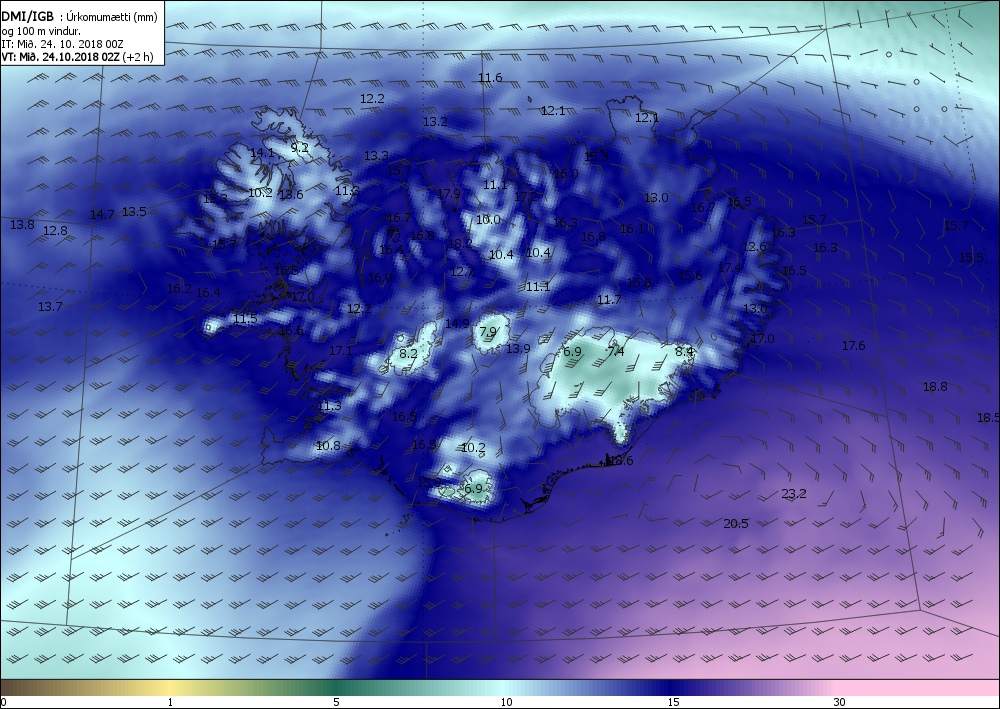Click the 18.2 value on the map
Viewport: 1000px width, 709px height.
pyautogui.click(x=460, y=244)
